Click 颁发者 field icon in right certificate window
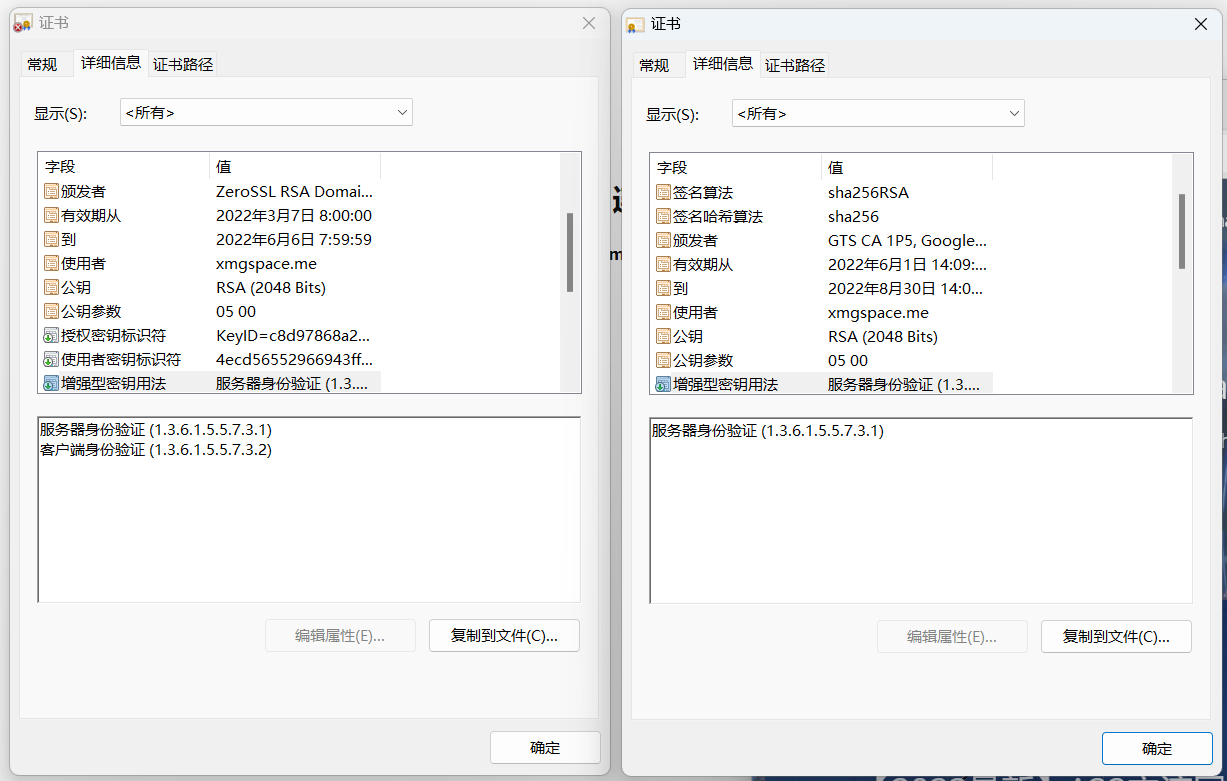The width and height of the screenshot is (1227, 781). (663, 240)
